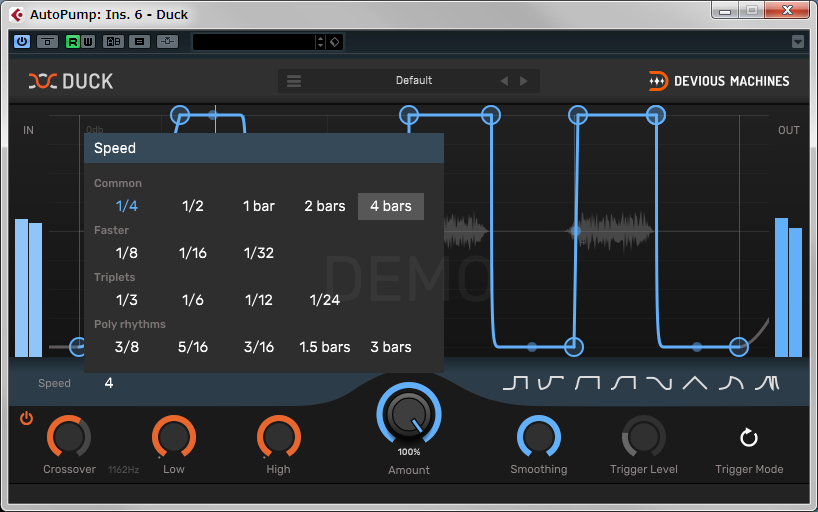The width and height of the screenshot is (818, 512).
Task: Select the fifth downward curve shape preset
Action: pyautogui.click(x=659, y=383)
